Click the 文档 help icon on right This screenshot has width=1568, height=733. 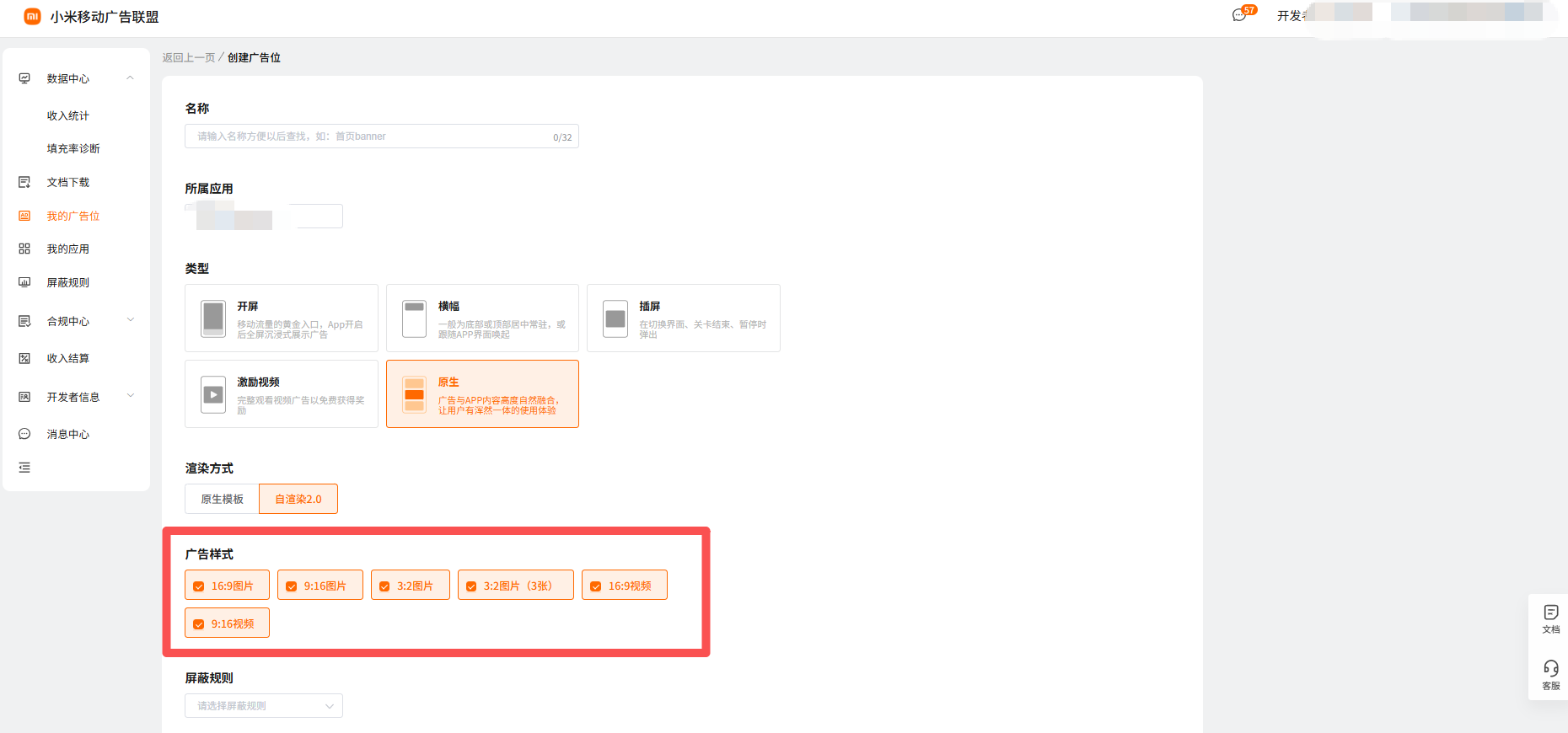[1550, 618]
